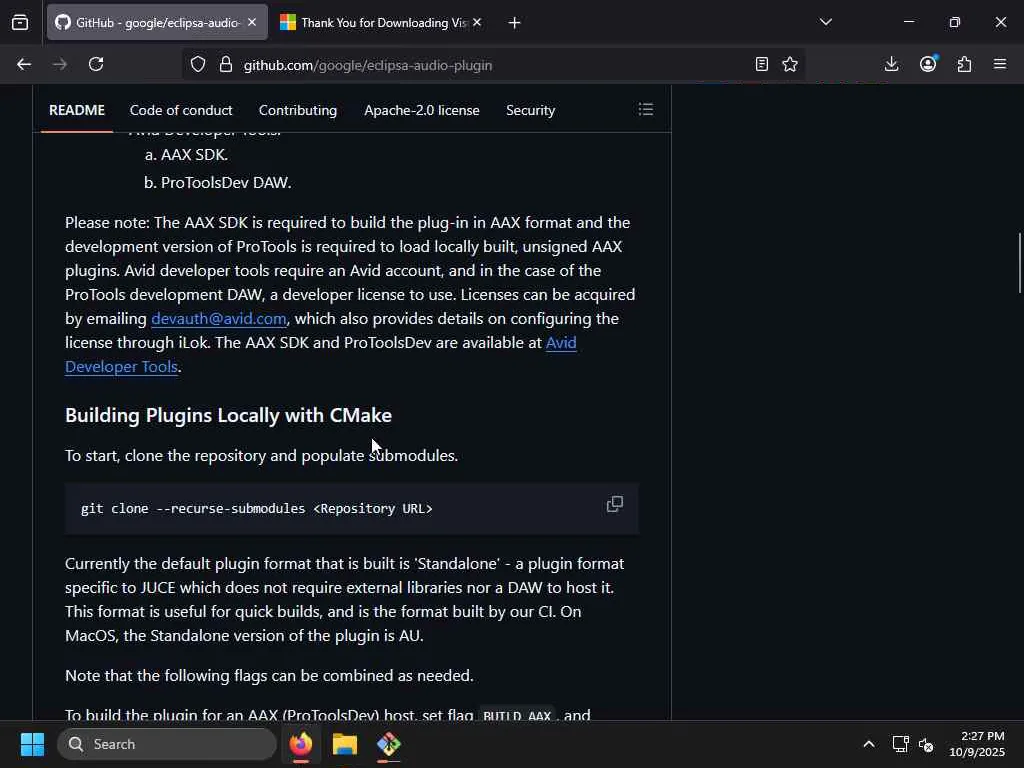Go back to the previous page
Image resolution: width=1024 pixels, height=768 pixels.
tap(24, 65)
